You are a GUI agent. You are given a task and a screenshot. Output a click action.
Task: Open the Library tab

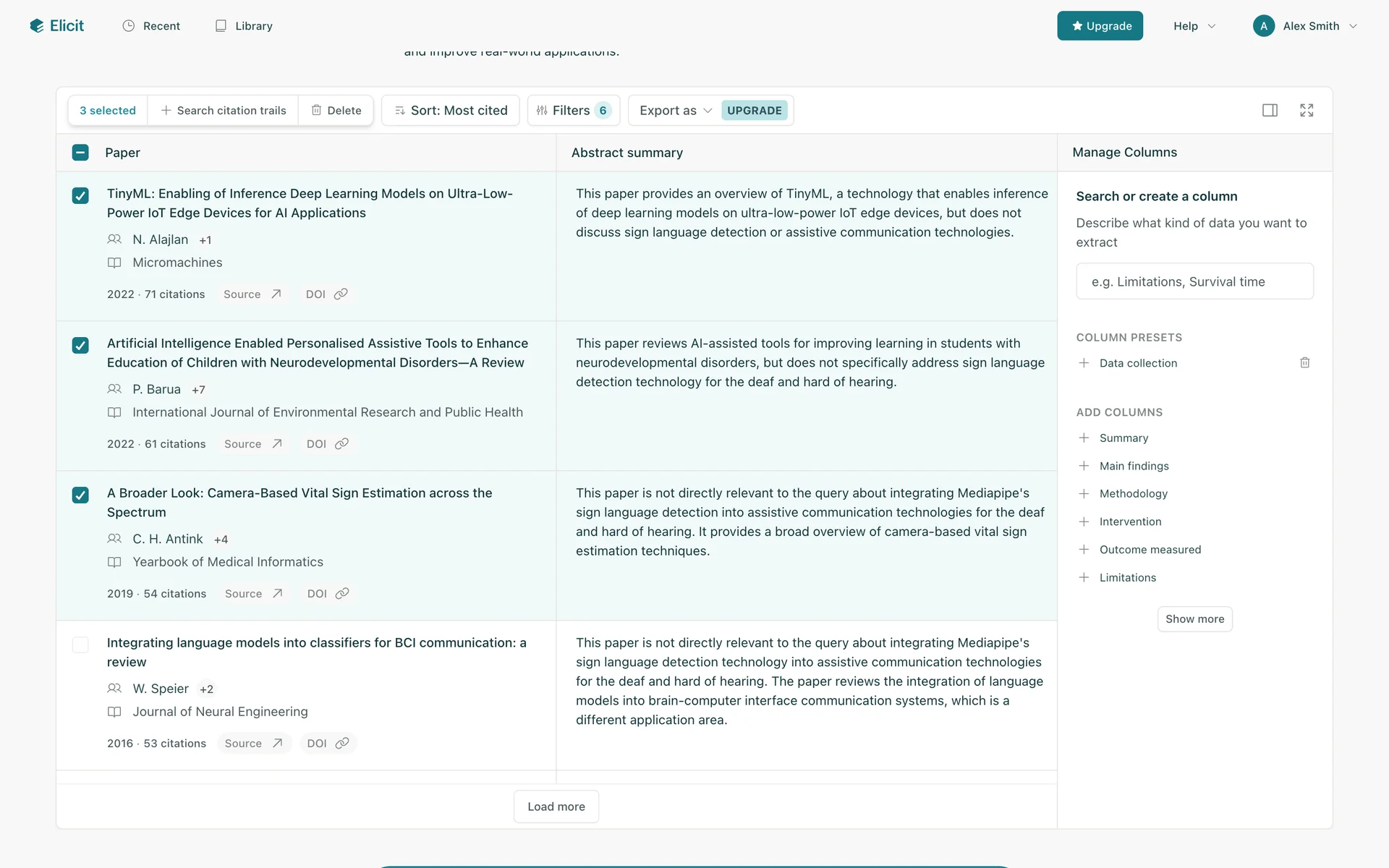pos(244,26)
